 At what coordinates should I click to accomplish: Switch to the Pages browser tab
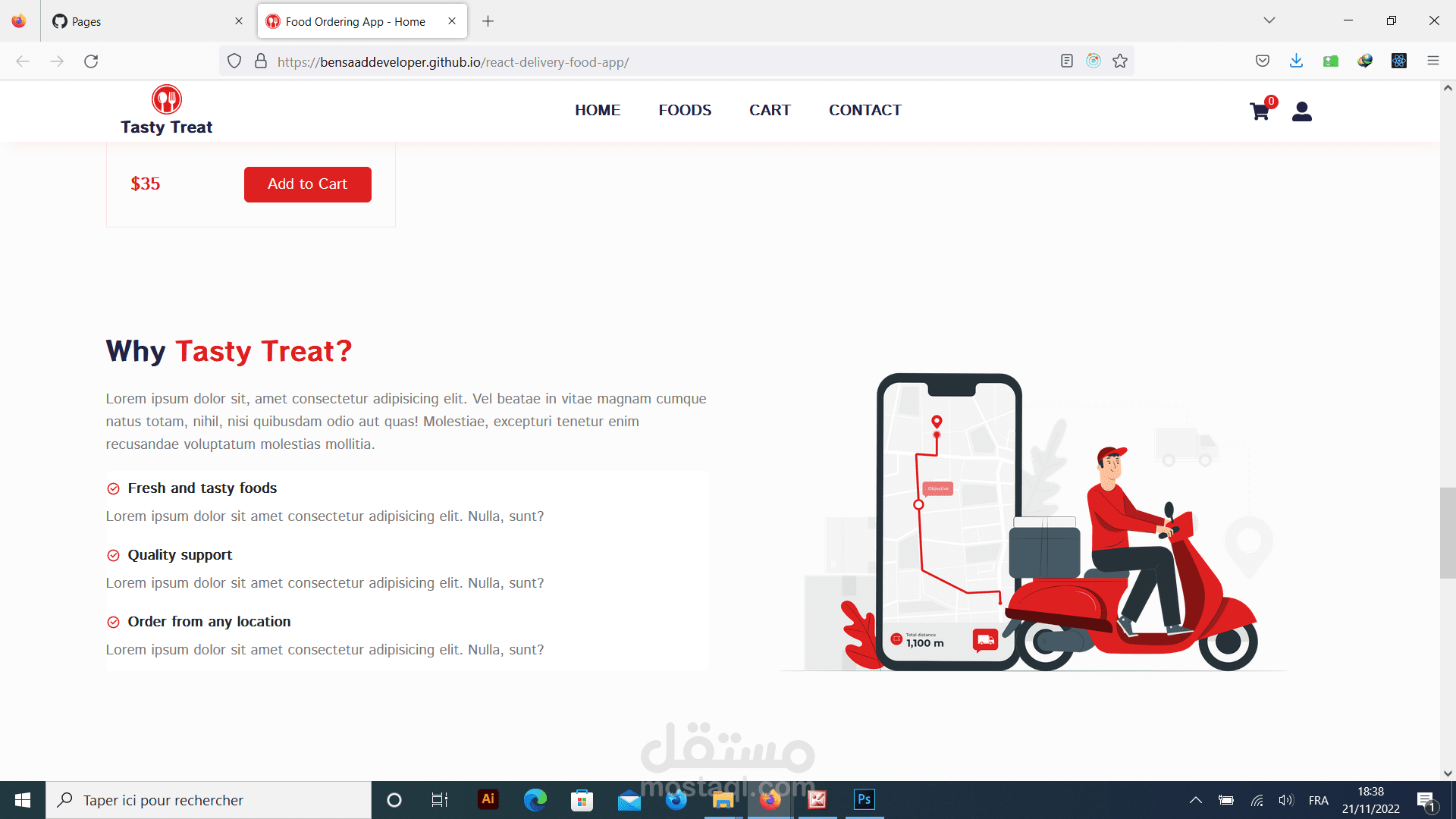pos(144,21)
